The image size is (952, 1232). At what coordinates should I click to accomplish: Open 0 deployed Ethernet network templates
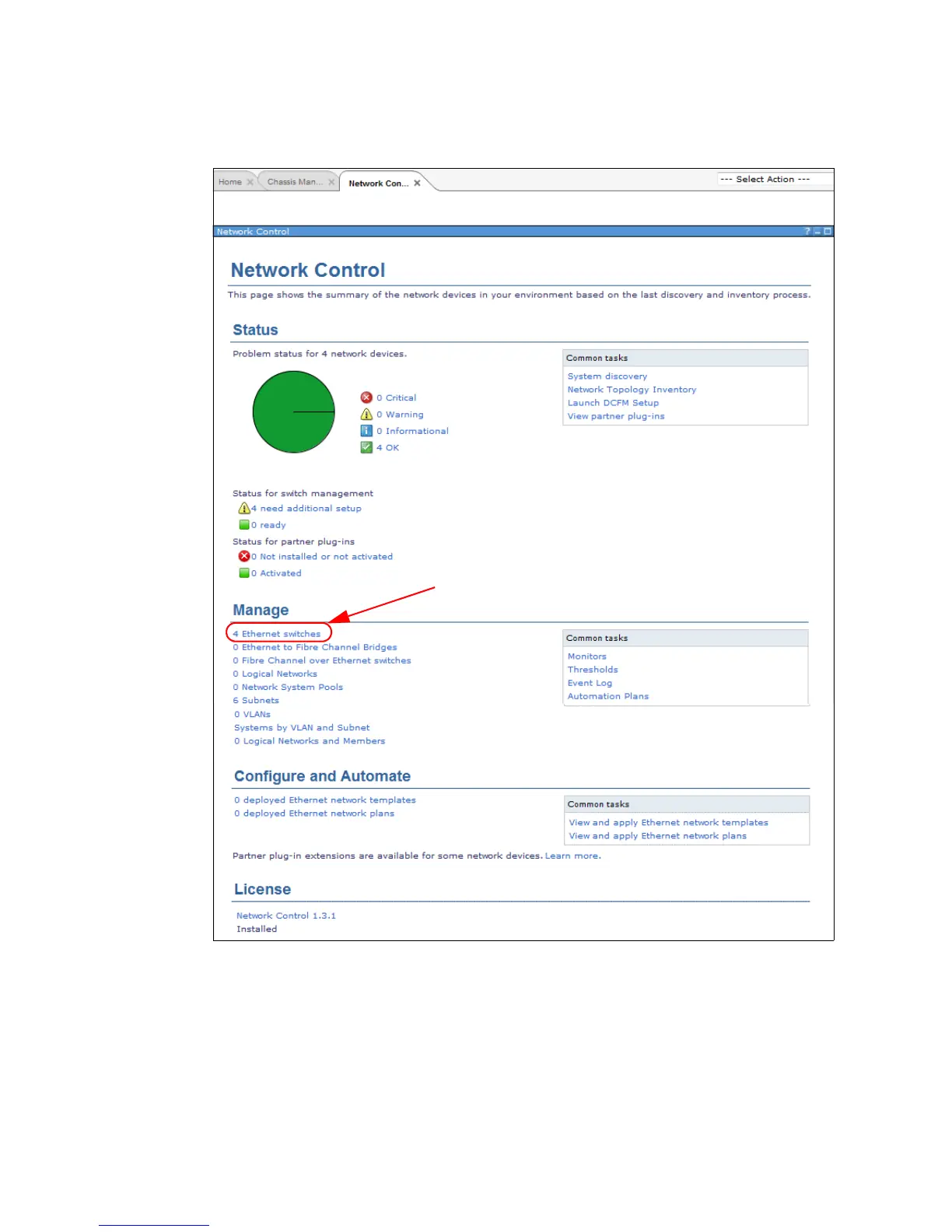[x=325, y=800]
